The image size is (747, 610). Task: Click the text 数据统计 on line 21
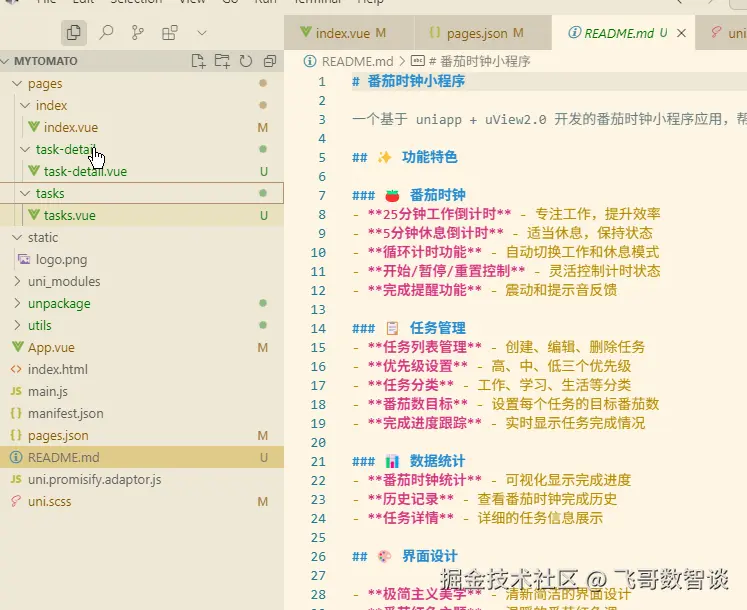(x=437, y=461)
